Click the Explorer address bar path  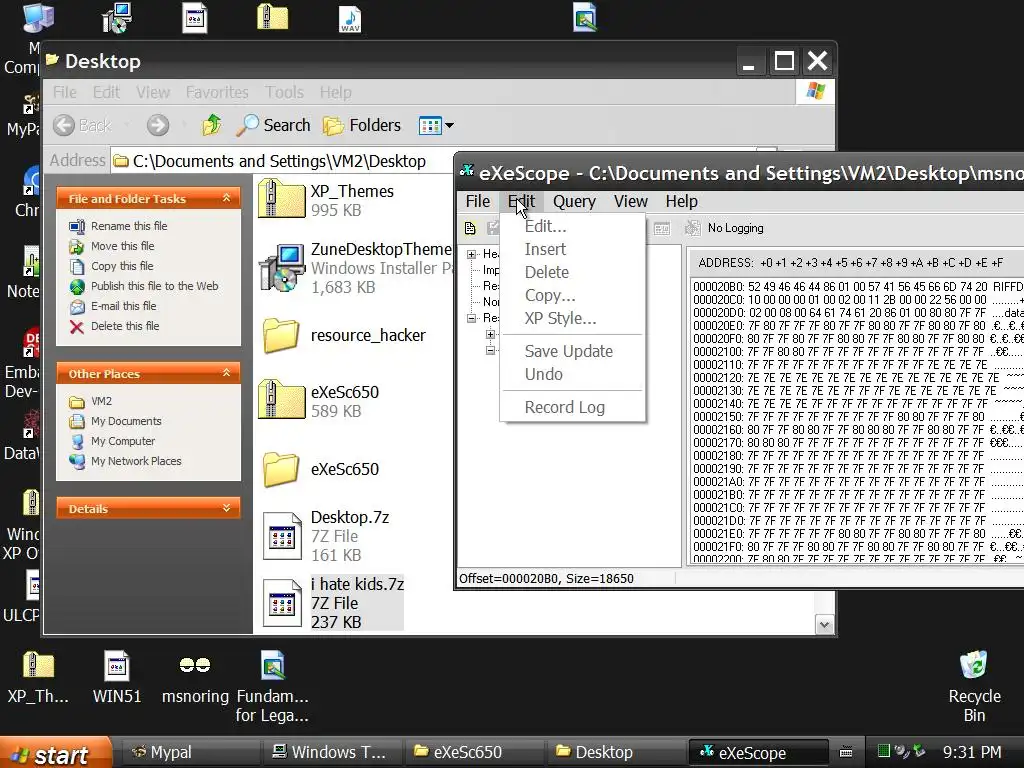tap(279, 161)
